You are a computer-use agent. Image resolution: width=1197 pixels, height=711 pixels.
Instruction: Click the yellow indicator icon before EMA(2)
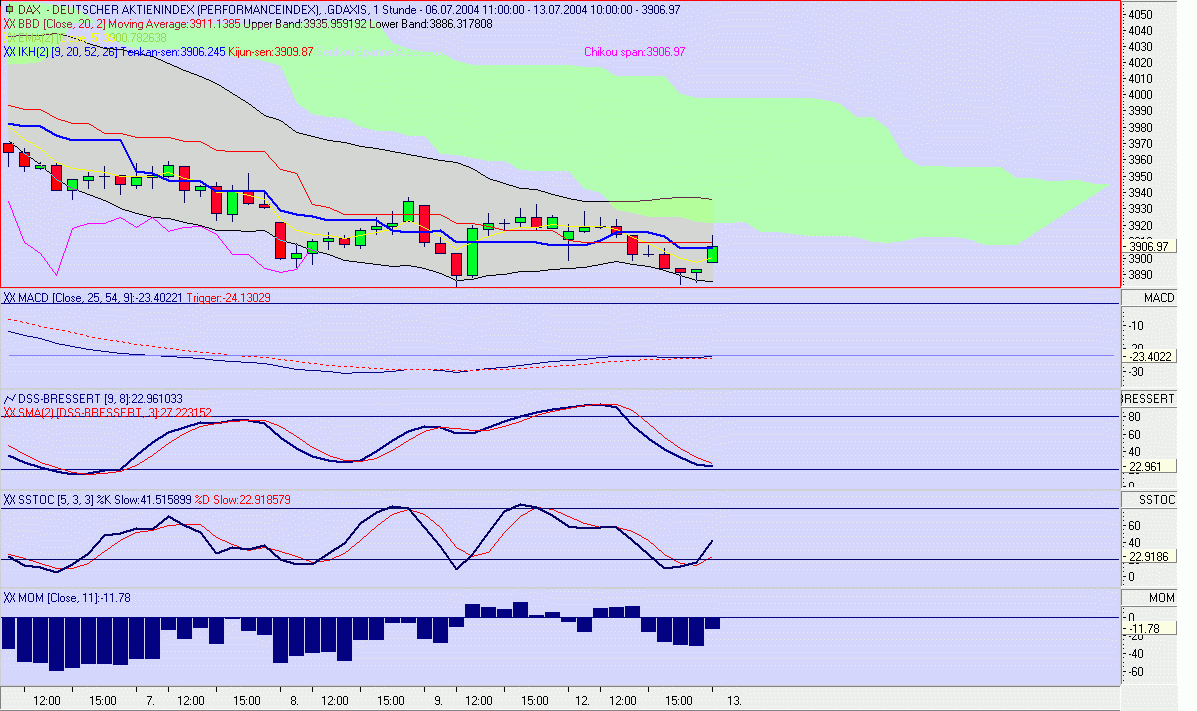pyautogui.click(x=9, y=37)
